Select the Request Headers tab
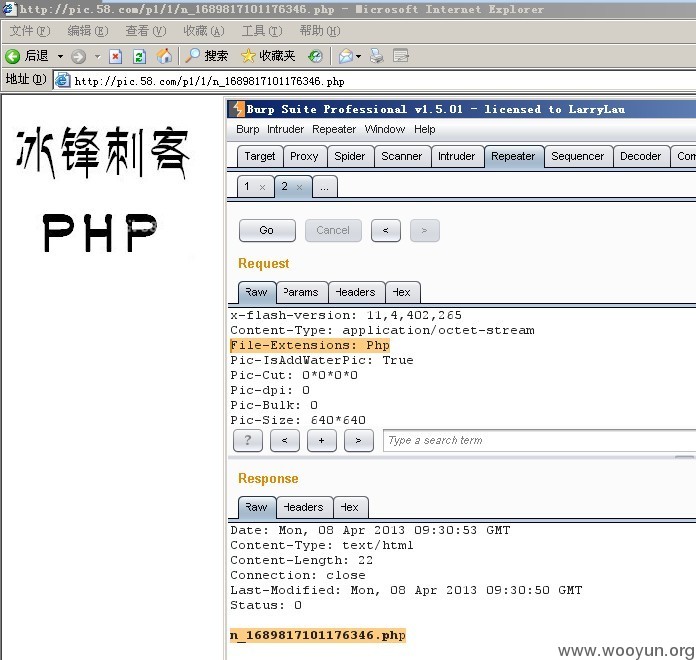The height and width of the screenshot is (660, 696). tap(356, 292)
